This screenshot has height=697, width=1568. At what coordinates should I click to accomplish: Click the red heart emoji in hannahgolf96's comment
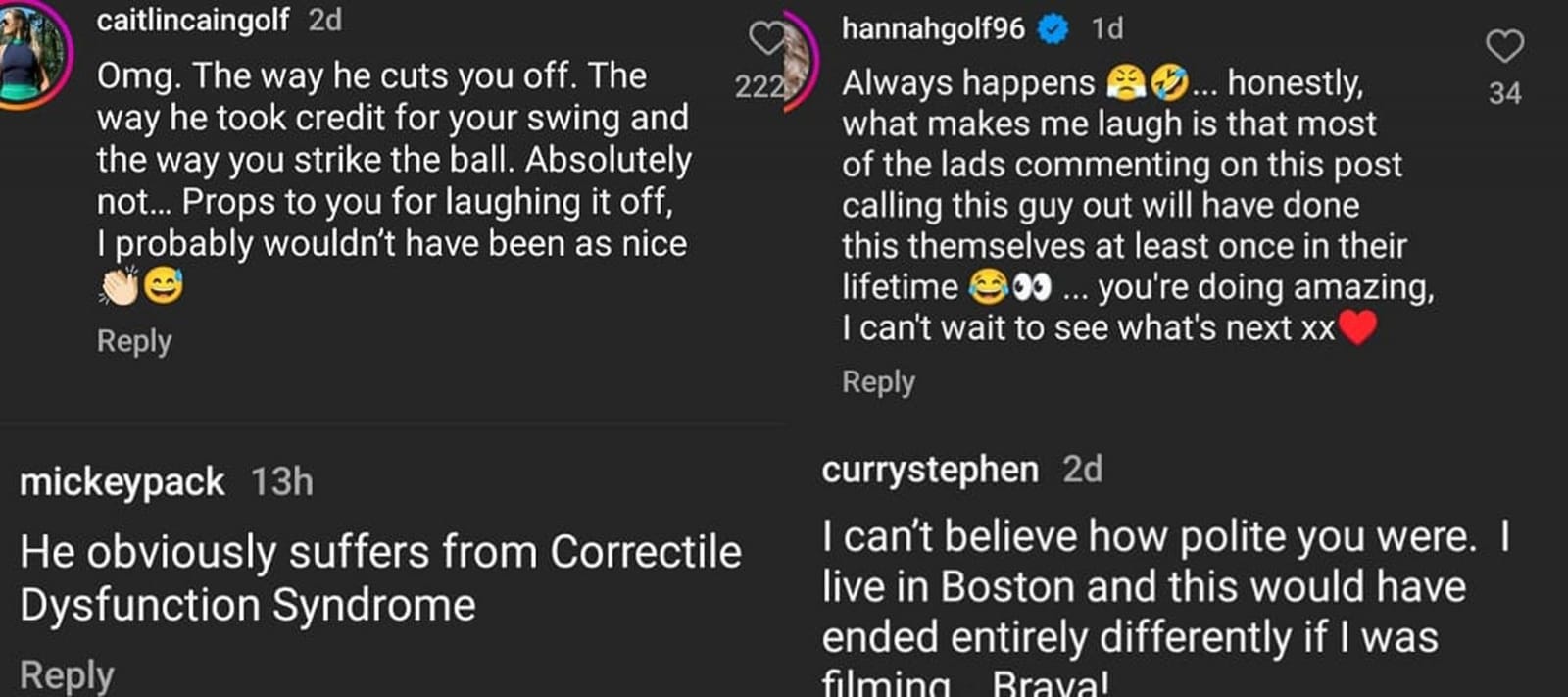1362,328
